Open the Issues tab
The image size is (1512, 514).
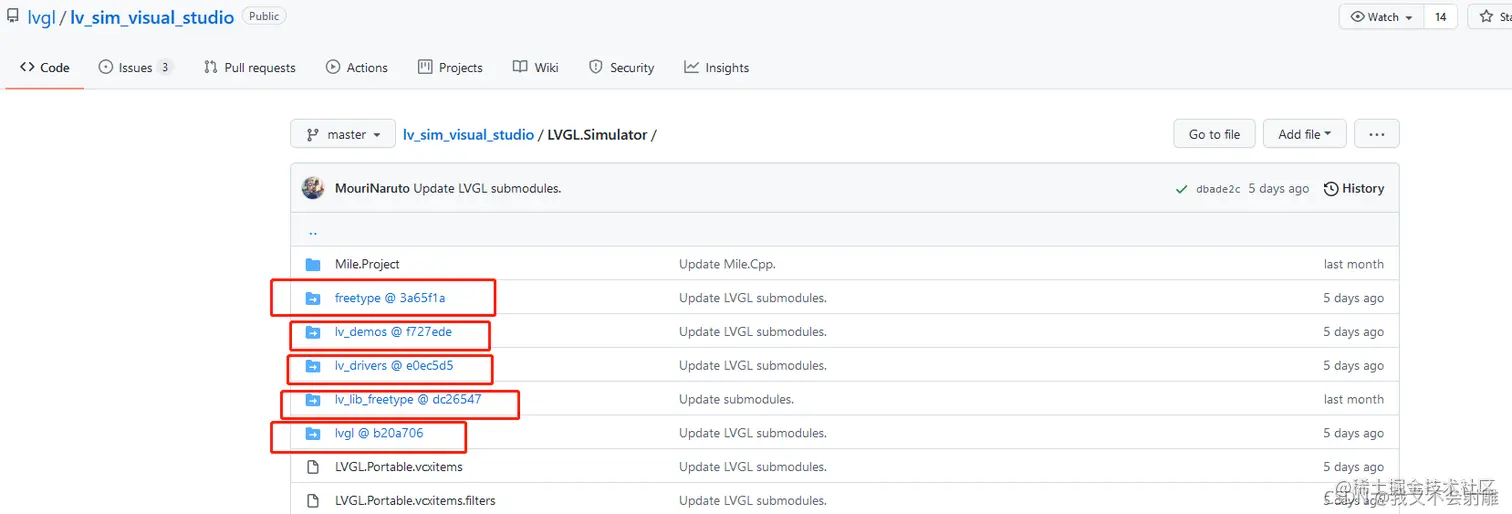click(135, 68)
